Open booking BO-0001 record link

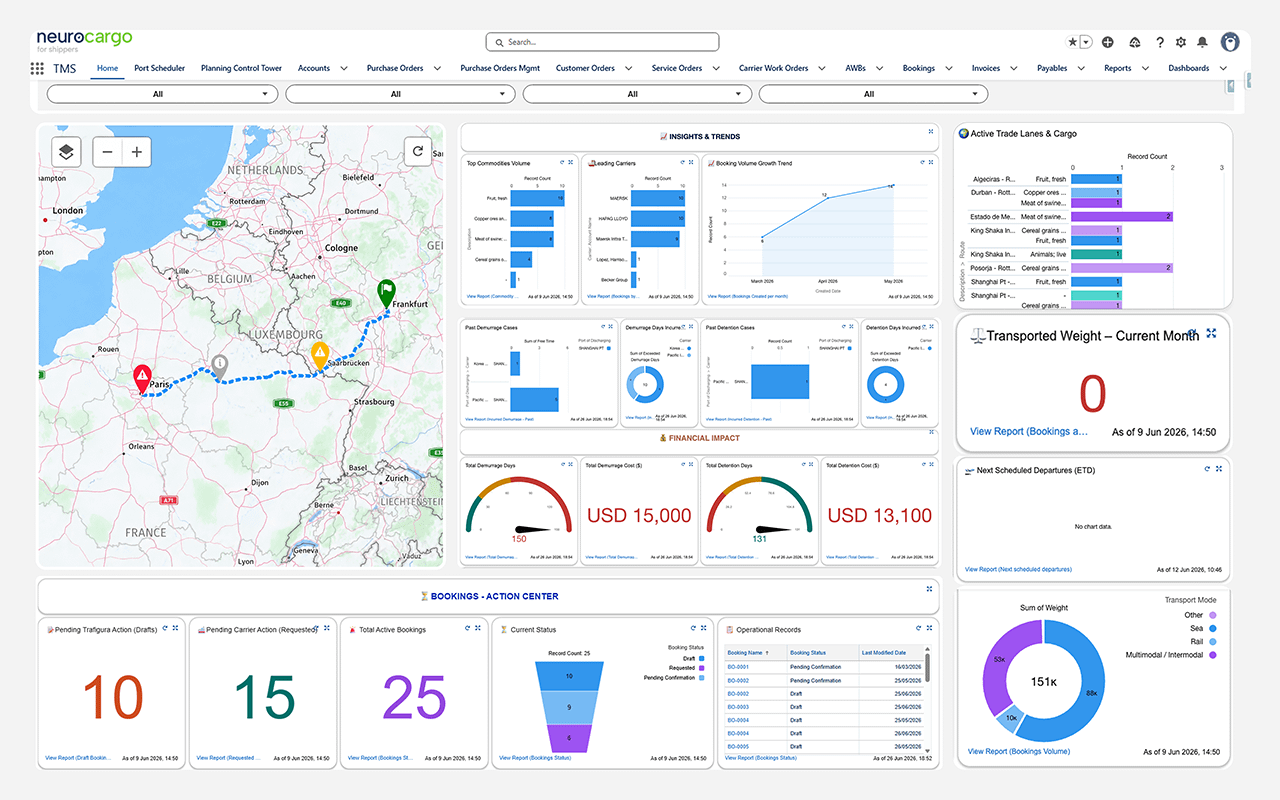738,666
